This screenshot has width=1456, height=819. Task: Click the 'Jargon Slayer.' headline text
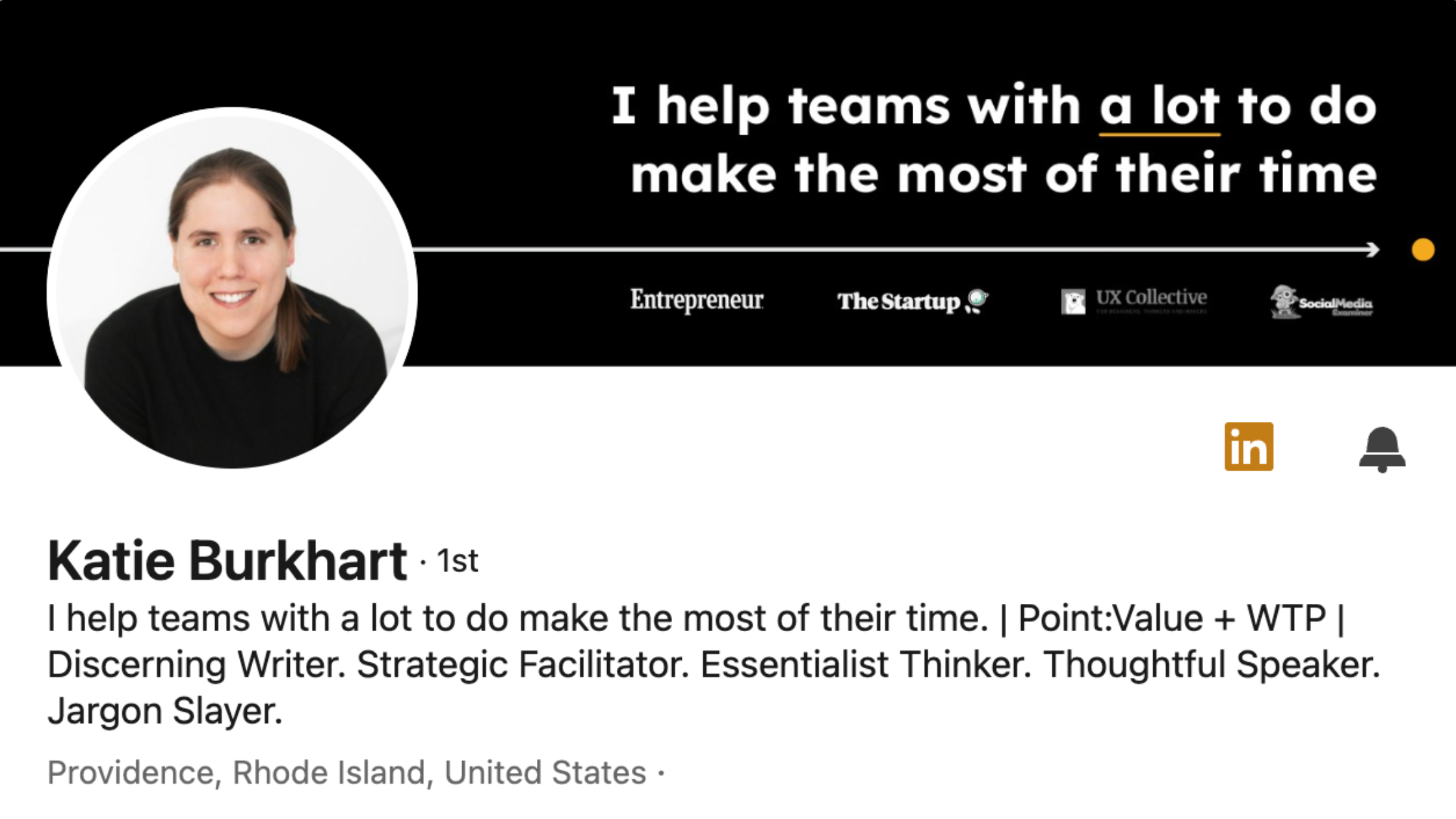coord(165,711)
